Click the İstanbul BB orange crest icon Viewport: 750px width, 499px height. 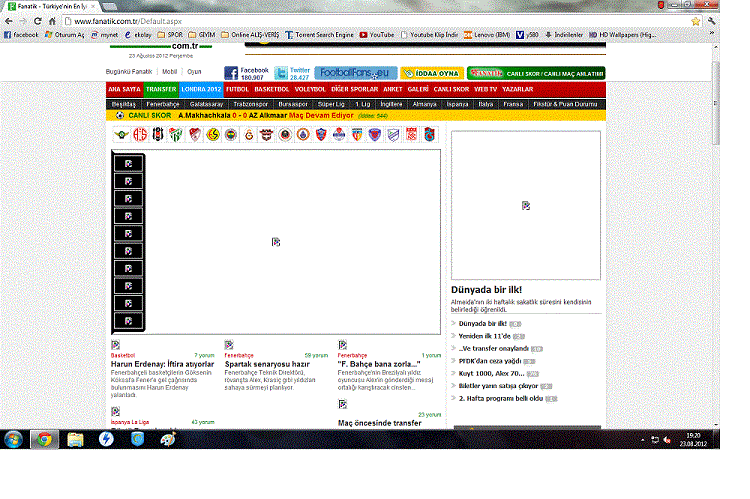coord(303,134)
